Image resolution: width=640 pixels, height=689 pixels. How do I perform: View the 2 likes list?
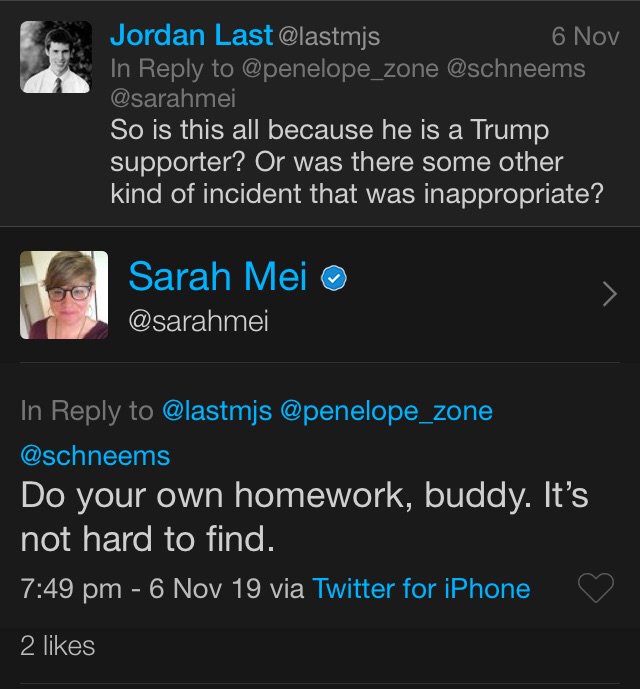(x=57, y=646)
